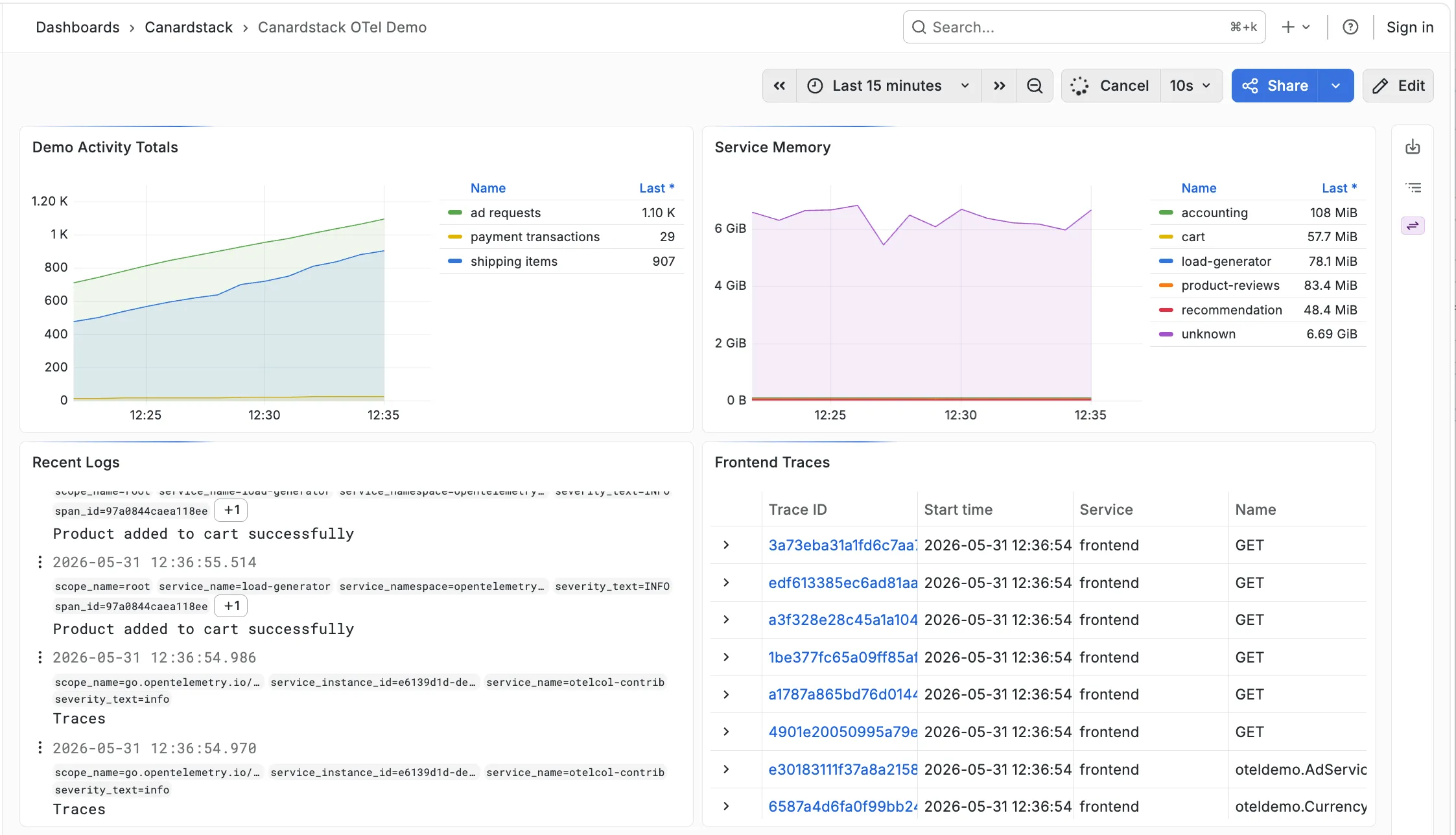
Task: Open trace link 3a73eba31a1fd6c7aa
Action: 843,545
